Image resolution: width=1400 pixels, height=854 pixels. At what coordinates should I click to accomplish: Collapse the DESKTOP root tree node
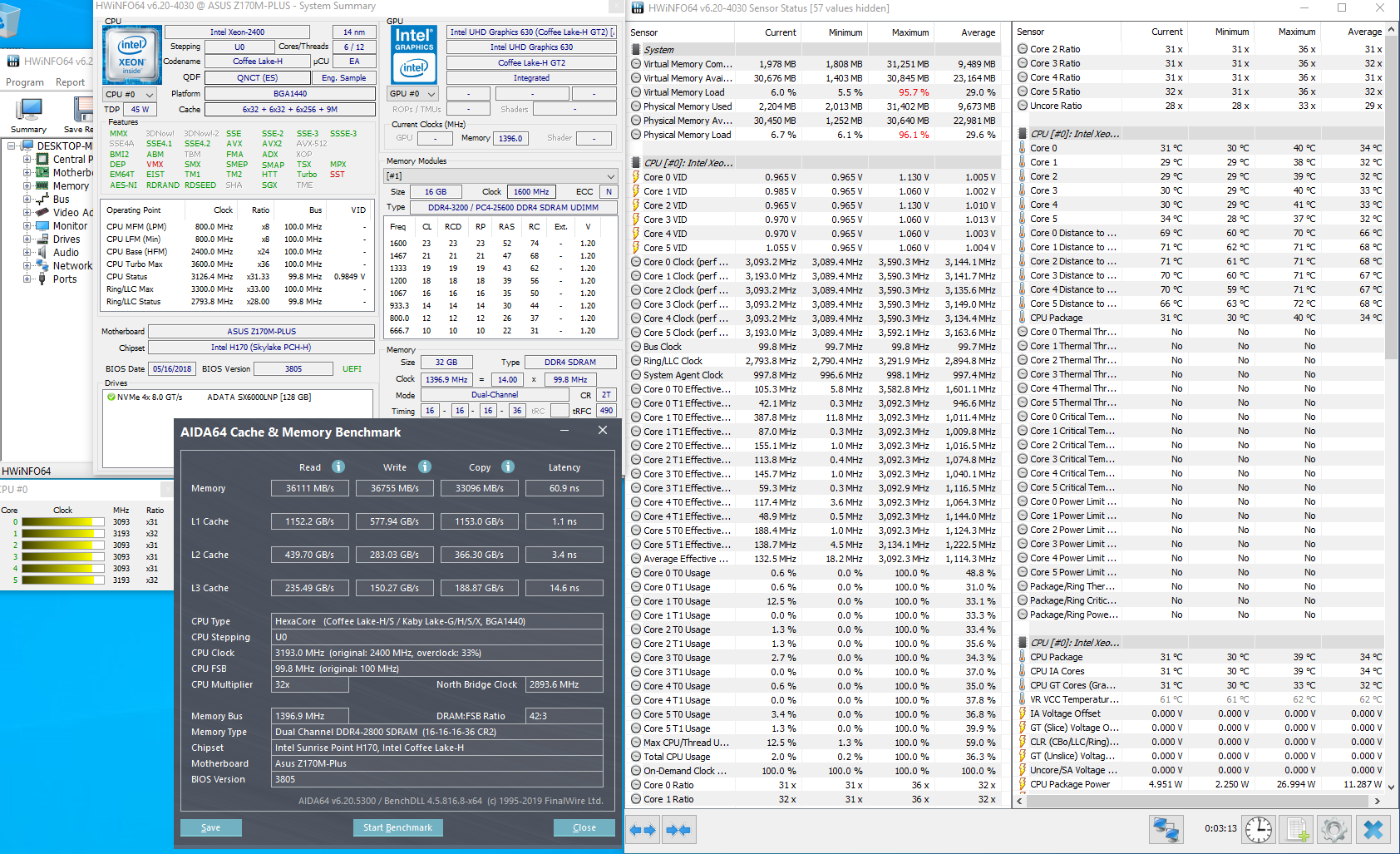[x=12, y=146]
